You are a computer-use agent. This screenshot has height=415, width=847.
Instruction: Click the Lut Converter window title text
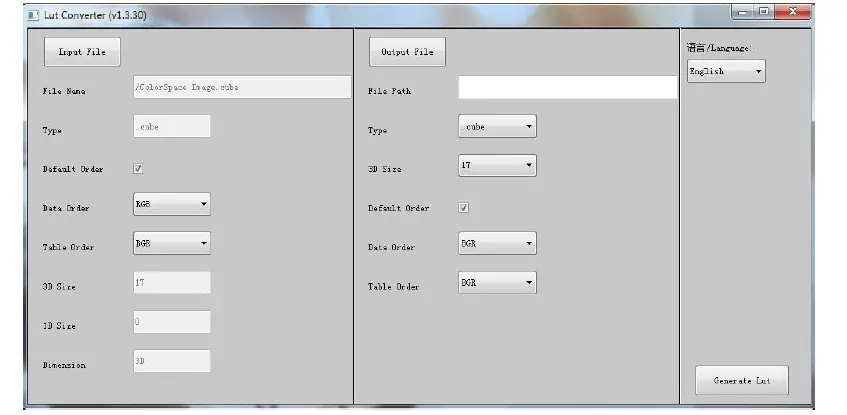pos(95,15)
